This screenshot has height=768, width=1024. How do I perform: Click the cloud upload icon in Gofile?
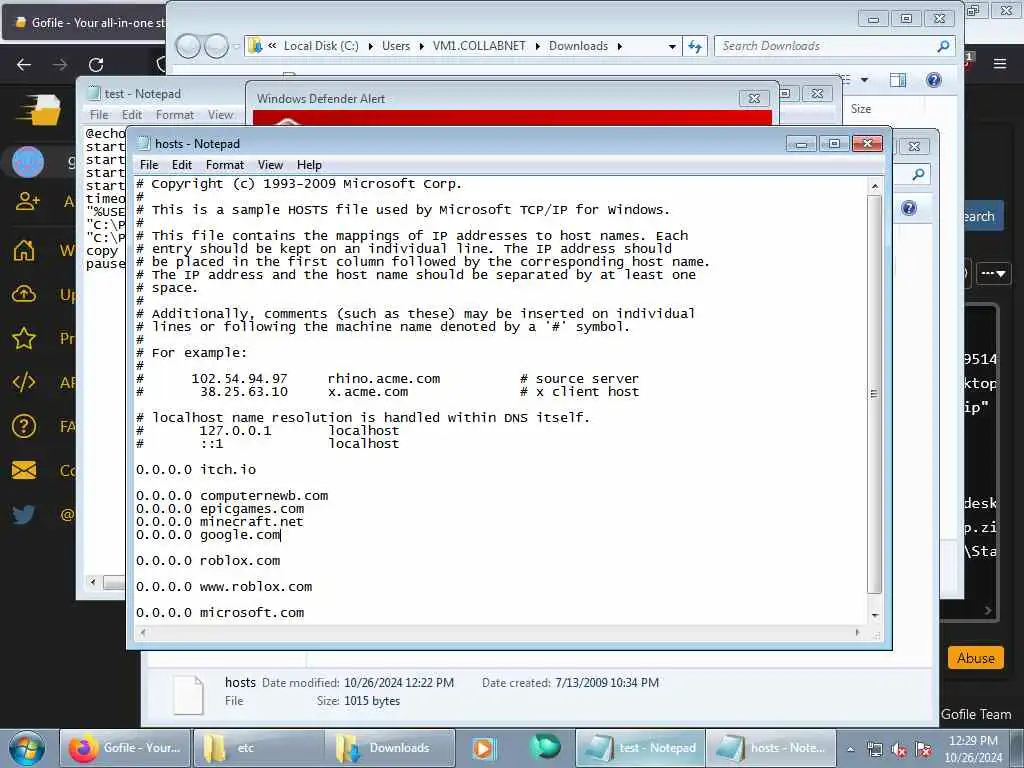[24, 295]
